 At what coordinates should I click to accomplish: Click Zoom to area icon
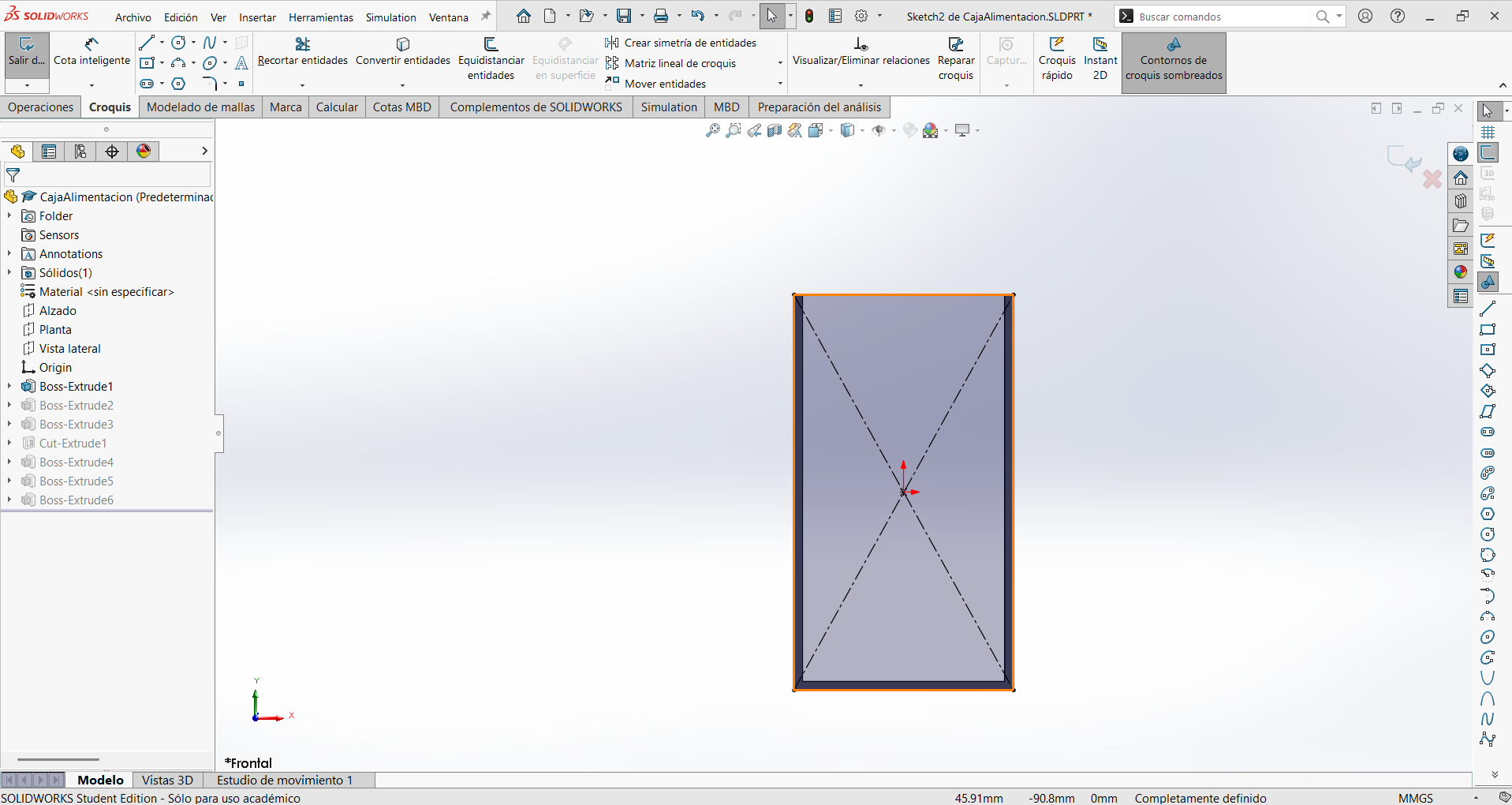coord(734,130)
